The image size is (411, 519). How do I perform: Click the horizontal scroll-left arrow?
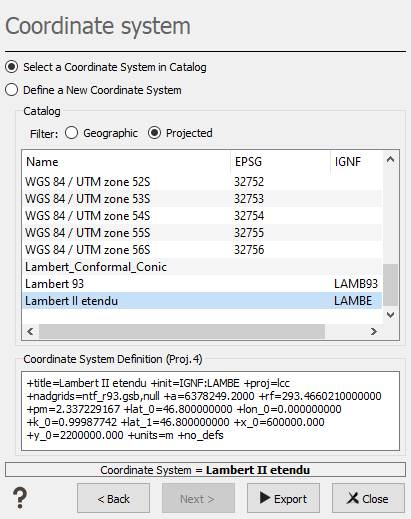(30, 331)
